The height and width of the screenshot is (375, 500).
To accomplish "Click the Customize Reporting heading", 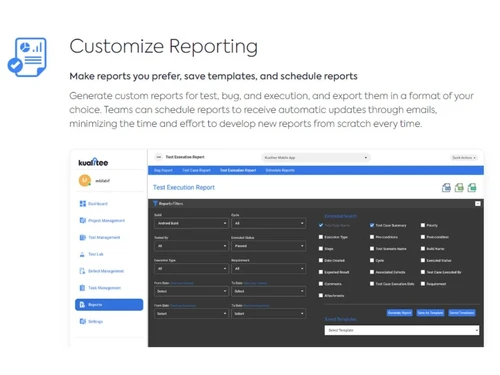I will pyautogui.click(x=163, y=46).
